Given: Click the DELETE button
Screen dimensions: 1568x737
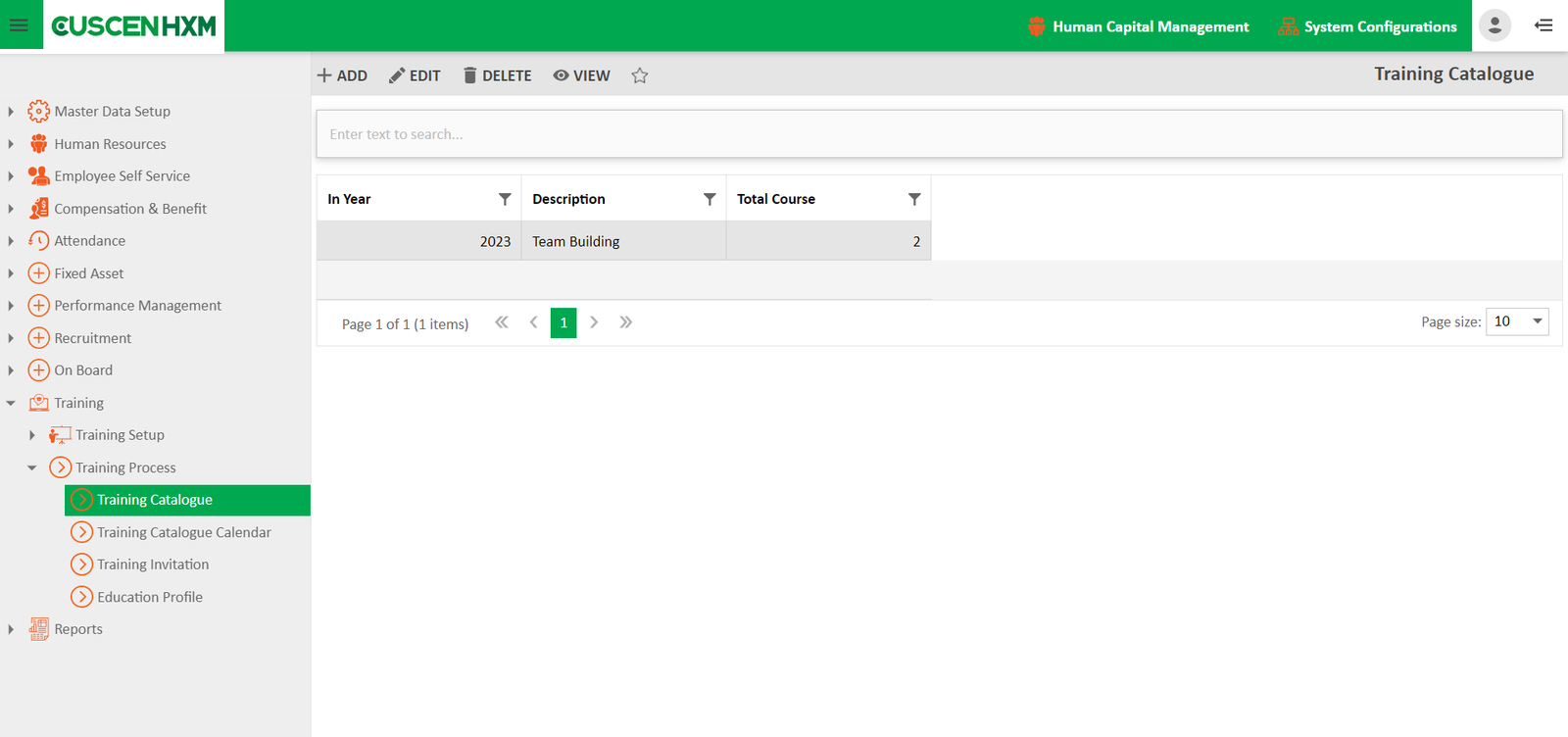Looking at the screenshot, I should click(497, 75).
